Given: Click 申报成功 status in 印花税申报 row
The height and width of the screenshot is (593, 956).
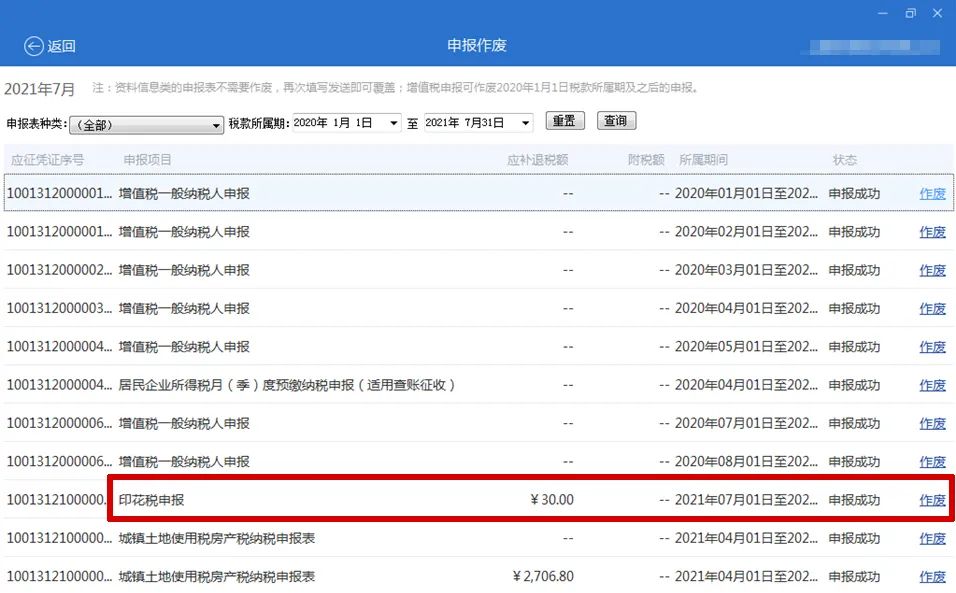Looking at the screenshot, I should [x=854, y=500].
